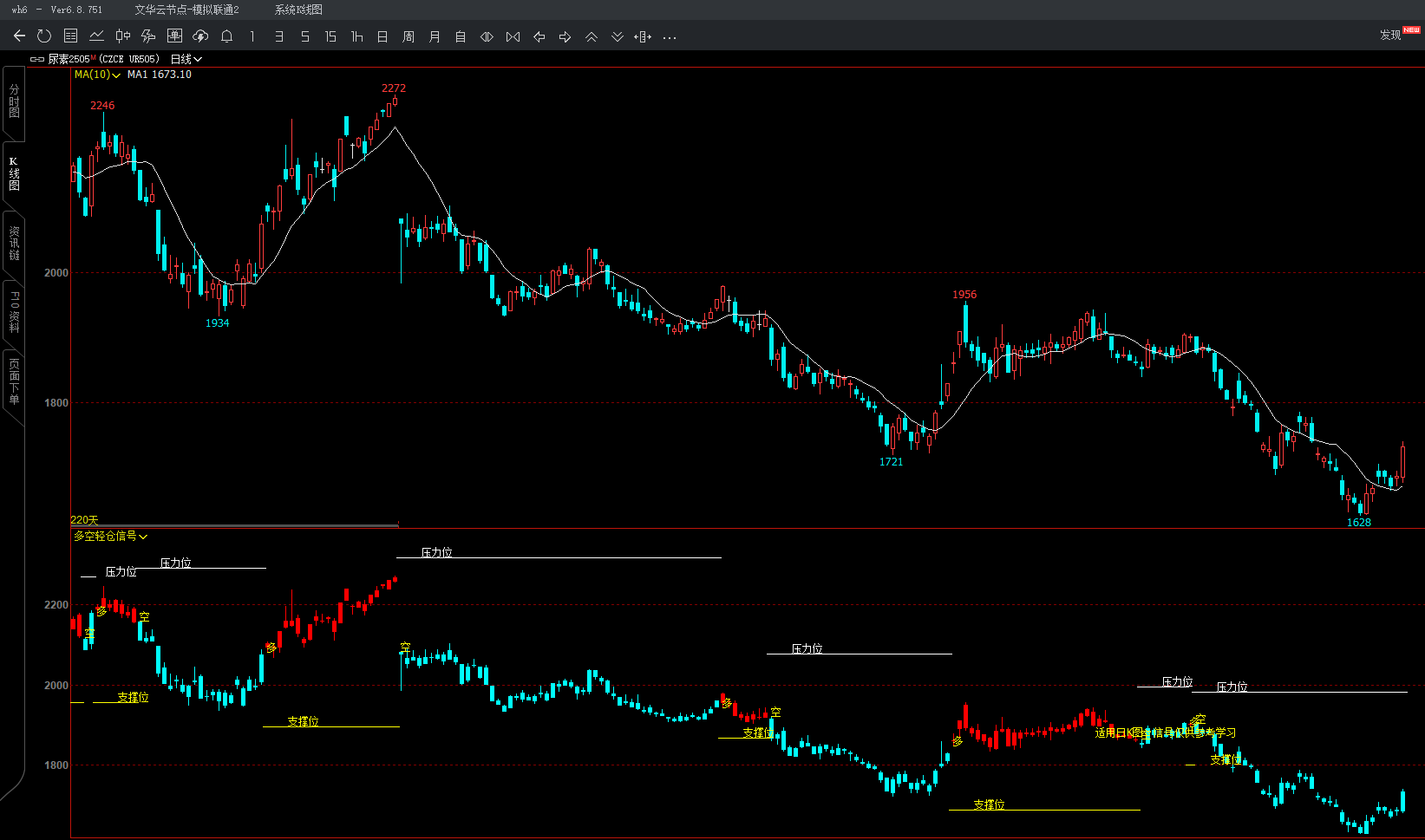Refresh the chart with the reload icon
The height and width of the screenshot is (840, 1425).
click(44, 36)
